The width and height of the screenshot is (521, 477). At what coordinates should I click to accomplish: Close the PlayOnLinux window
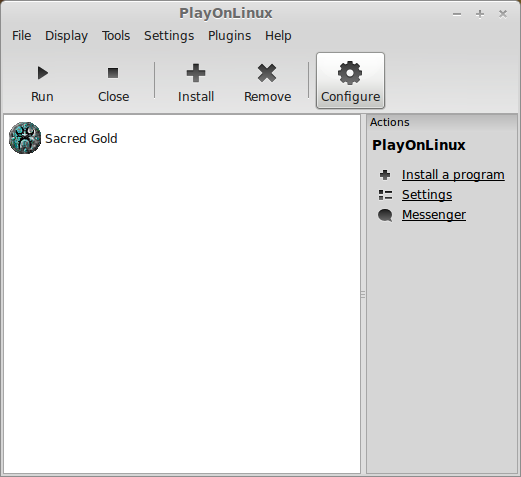pyautogui.click(x=503, y=14)
